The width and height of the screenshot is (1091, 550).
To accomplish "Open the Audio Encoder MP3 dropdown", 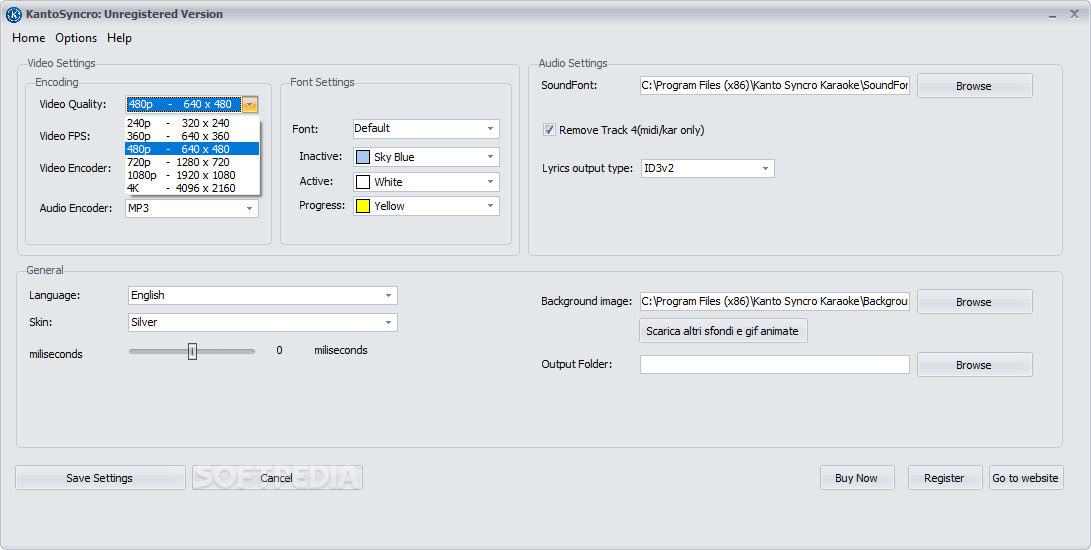I will [x=191, y=208].
